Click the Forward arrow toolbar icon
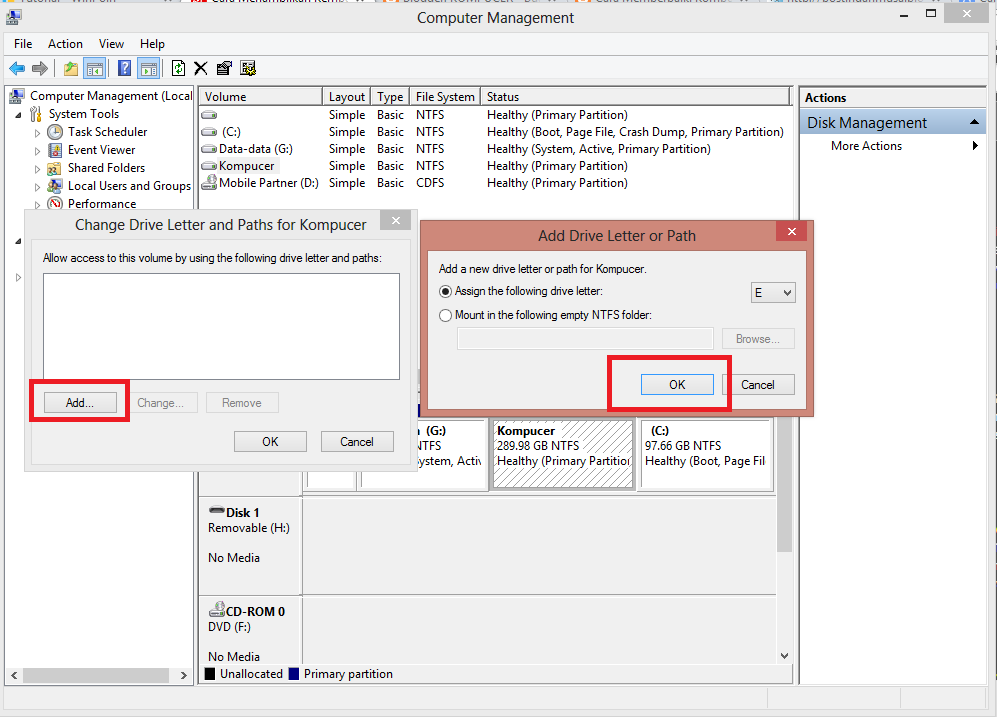 pyautogui.click(x=39, y=69)
